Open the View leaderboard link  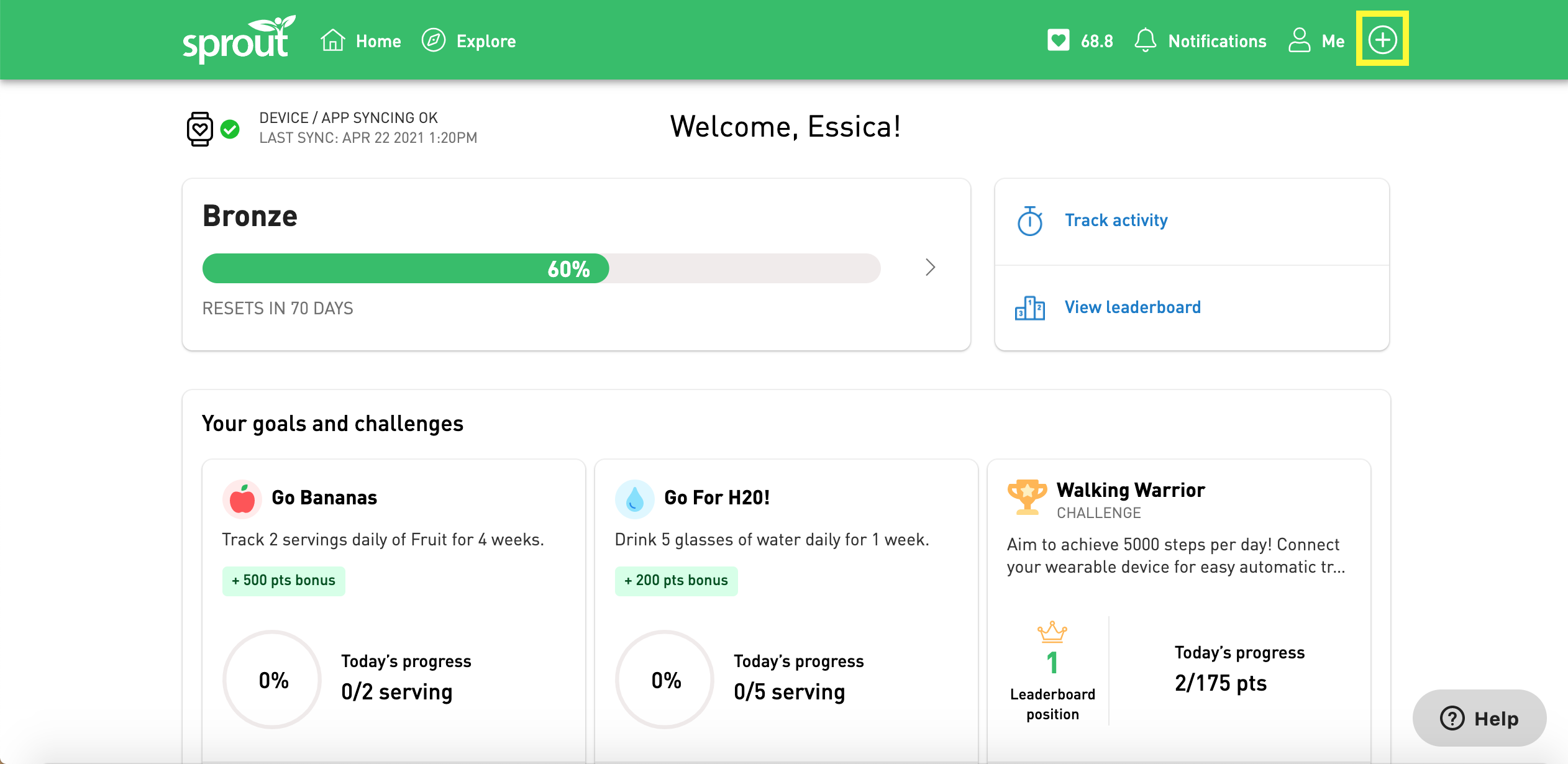[1133, 307]
